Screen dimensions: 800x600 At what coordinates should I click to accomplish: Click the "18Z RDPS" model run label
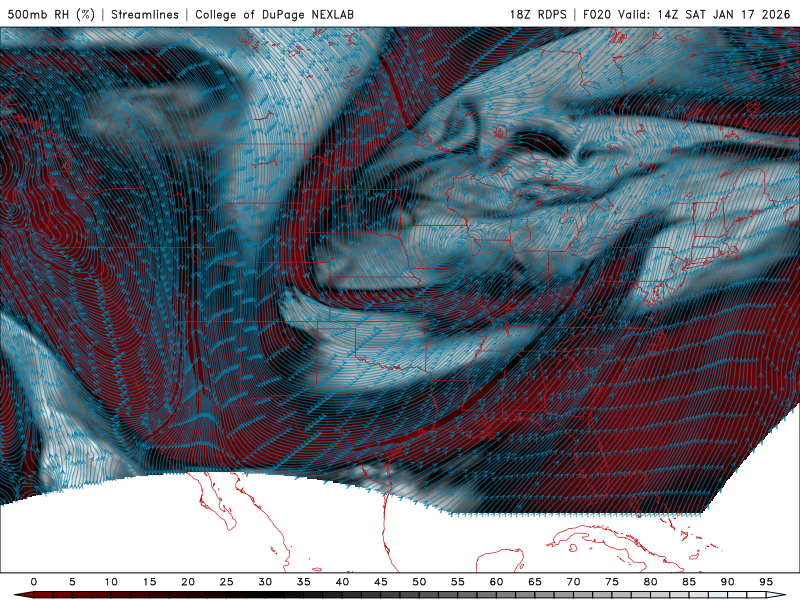pyautogui.click(x=538, y=14)
